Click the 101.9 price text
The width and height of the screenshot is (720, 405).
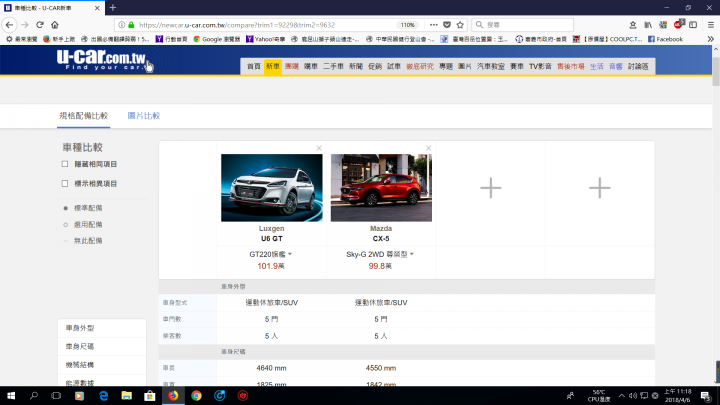pyautogui.click(x=270, y=266)
